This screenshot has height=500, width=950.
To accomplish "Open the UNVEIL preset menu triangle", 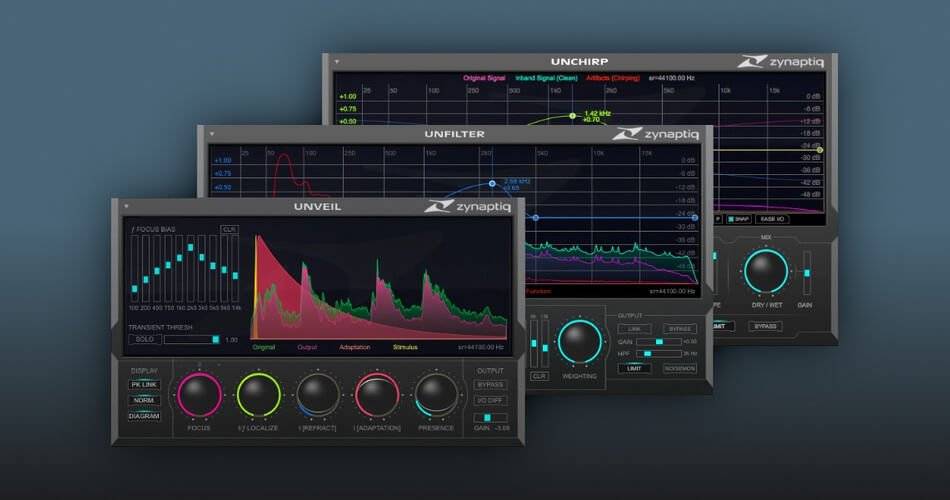I will [x=126, y=207].
